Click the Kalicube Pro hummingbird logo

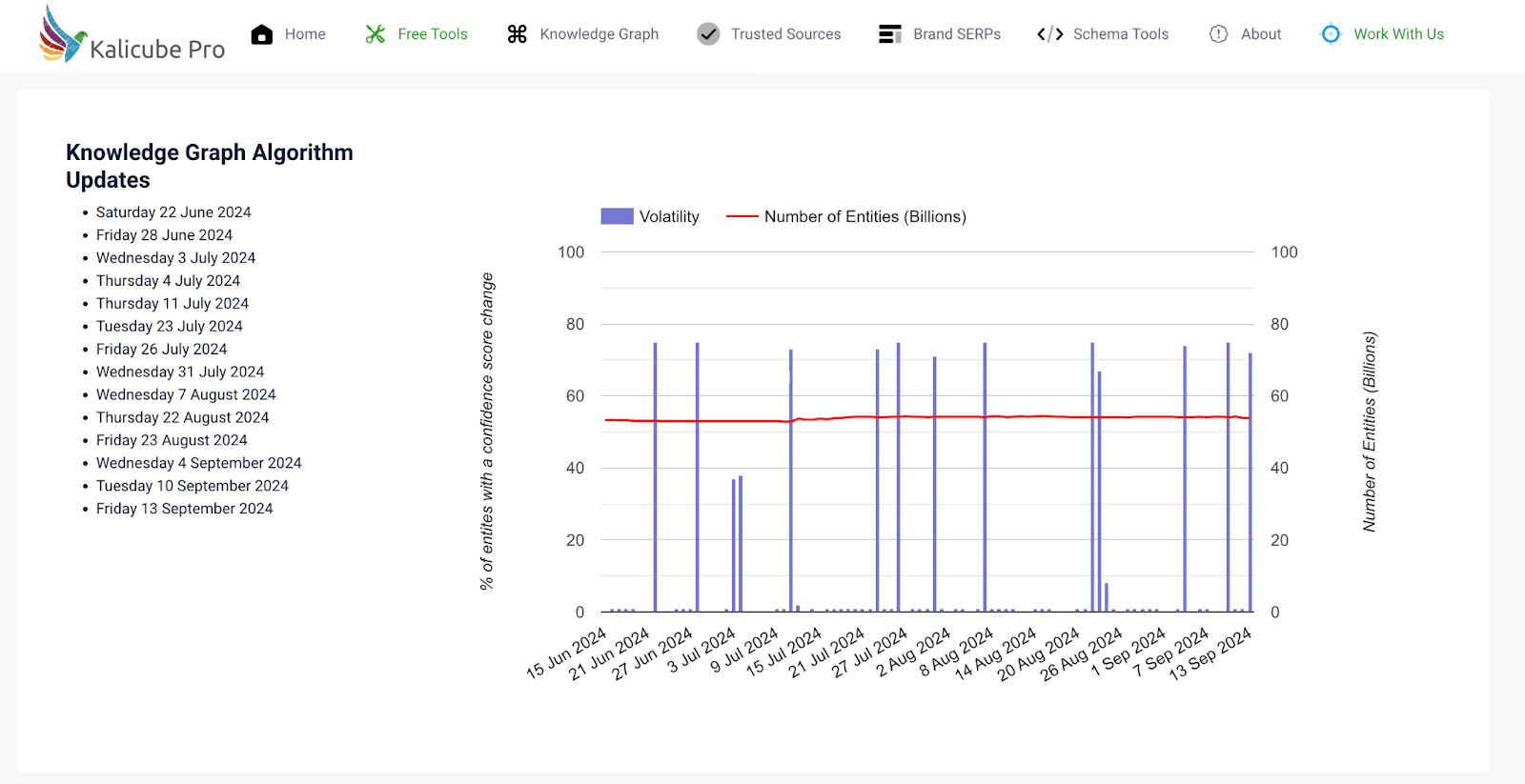pos(63,34)
